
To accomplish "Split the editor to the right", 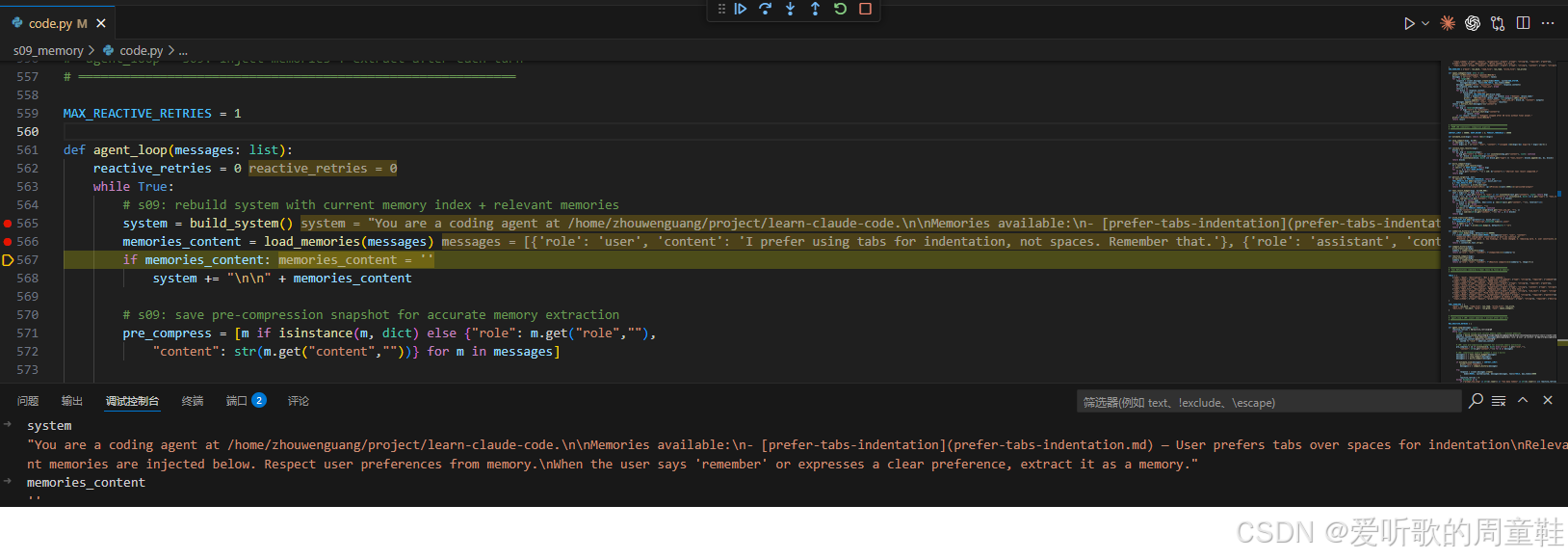I will point(1523,23).
